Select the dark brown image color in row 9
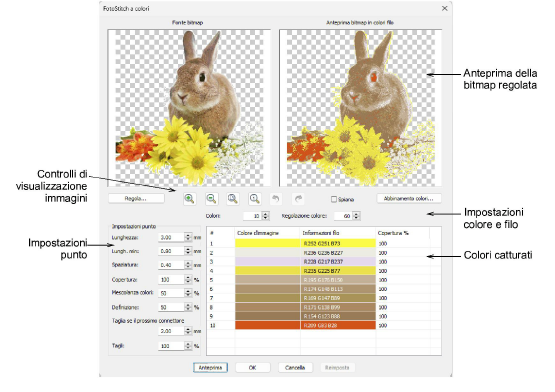The image size is (555, 392). pos(268,316)
